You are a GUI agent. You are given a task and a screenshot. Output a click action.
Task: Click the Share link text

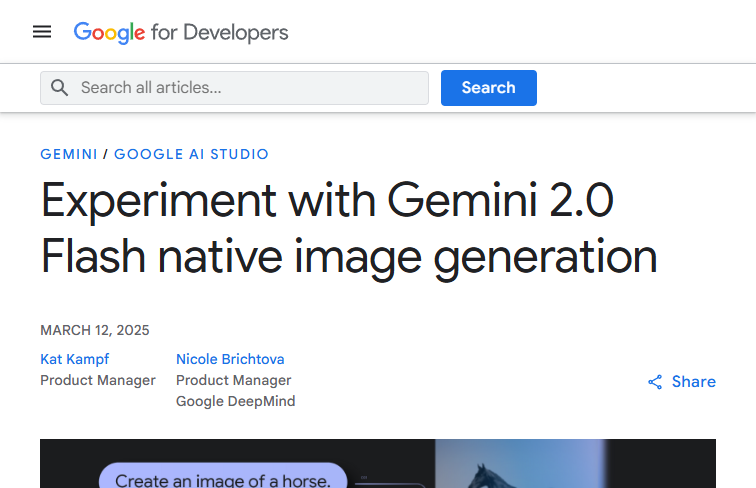tap(694, 382)
